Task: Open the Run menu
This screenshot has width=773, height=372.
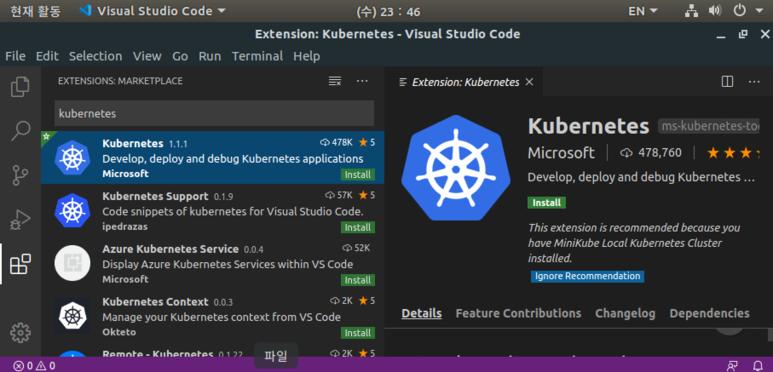Action: (210, 56)
